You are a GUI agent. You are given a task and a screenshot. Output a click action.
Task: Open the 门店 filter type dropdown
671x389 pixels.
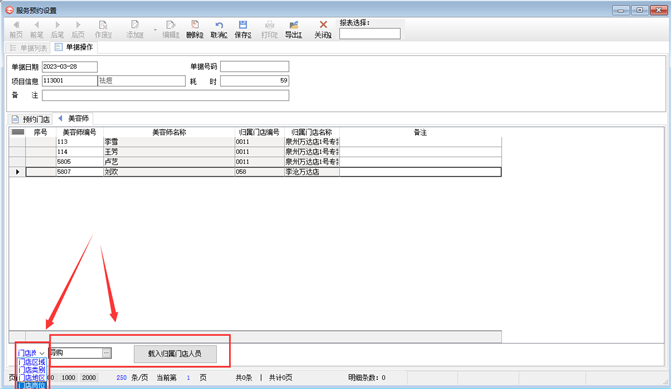point(42,353)
